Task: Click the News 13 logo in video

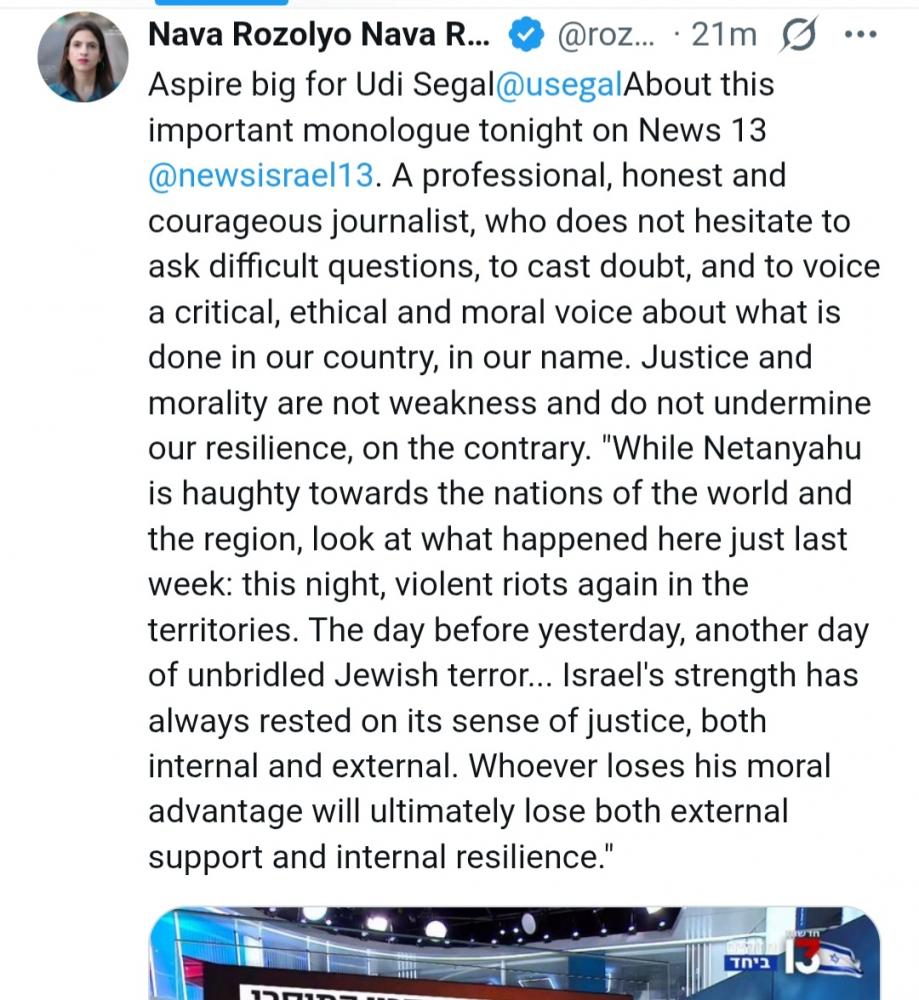Action: (x=803, y=962)
